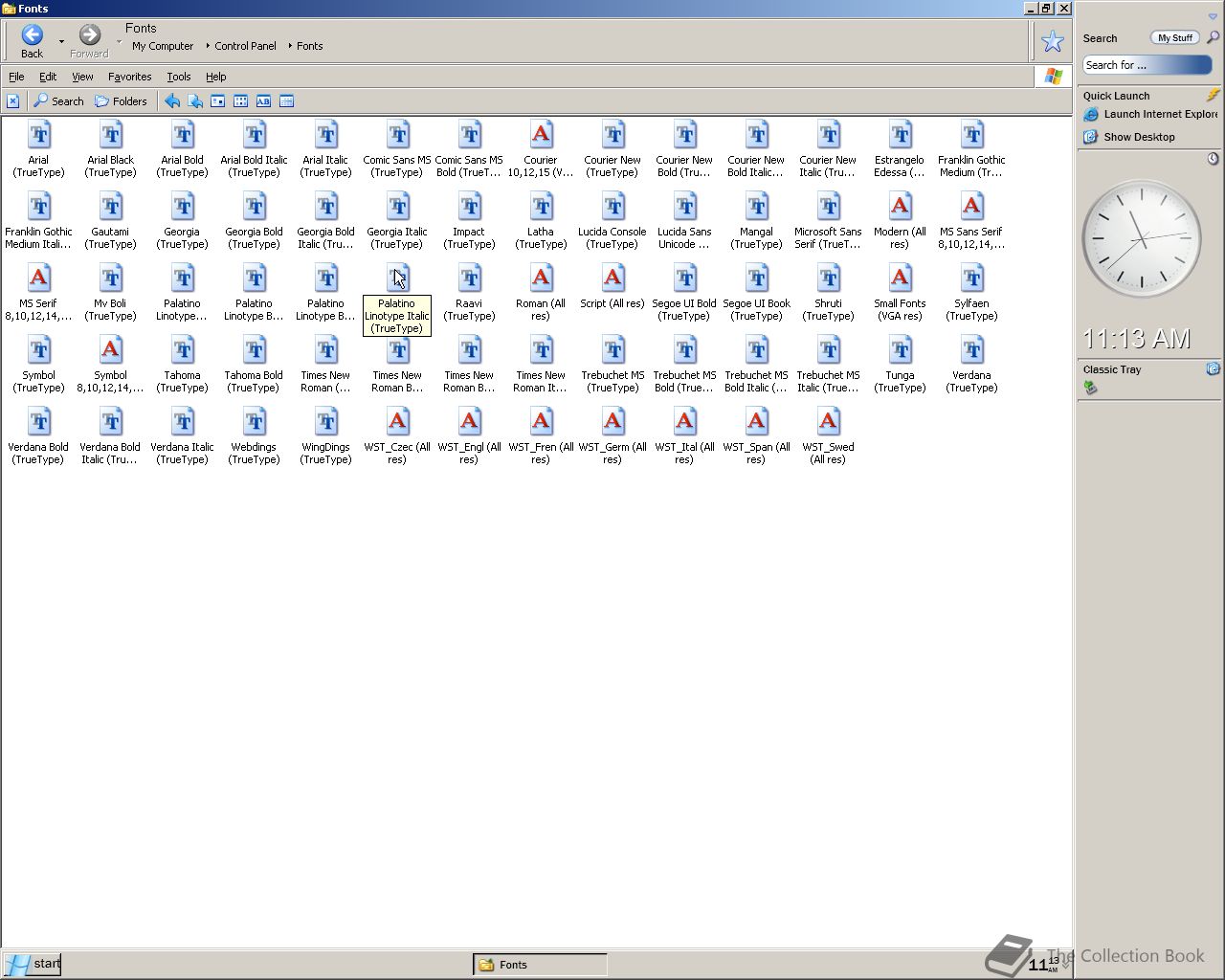Select the Georgia (TrueType) font icon

[x=182, y=208]
